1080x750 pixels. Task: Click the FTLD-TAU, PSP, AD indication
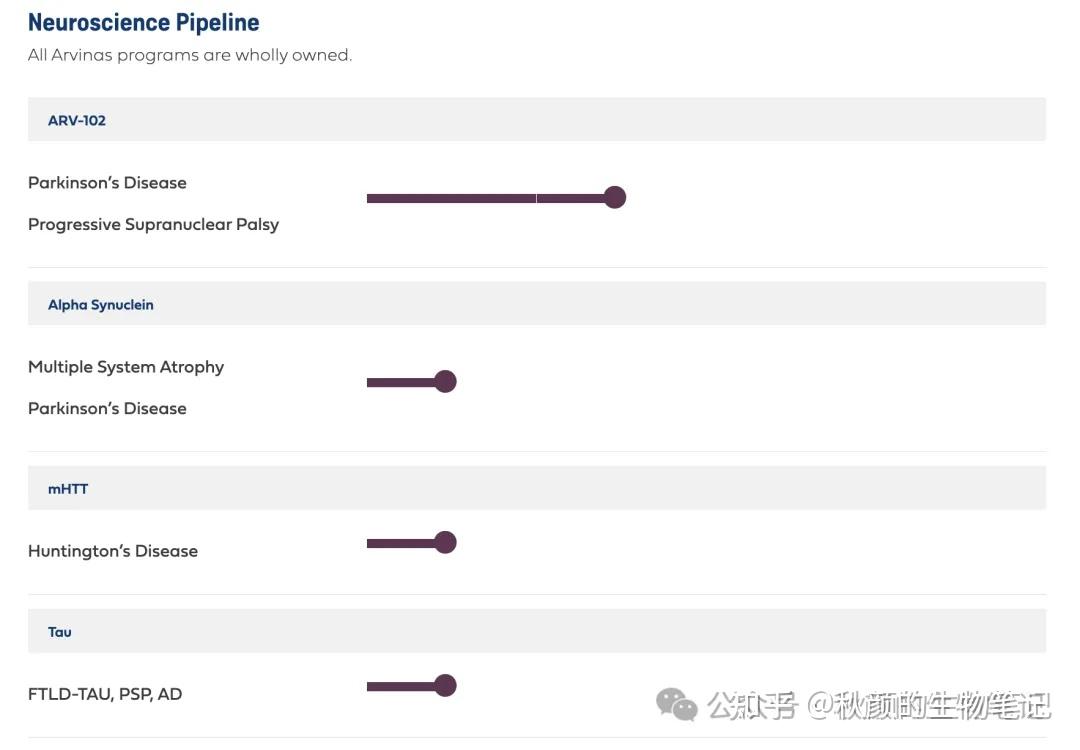click(105, 694)
